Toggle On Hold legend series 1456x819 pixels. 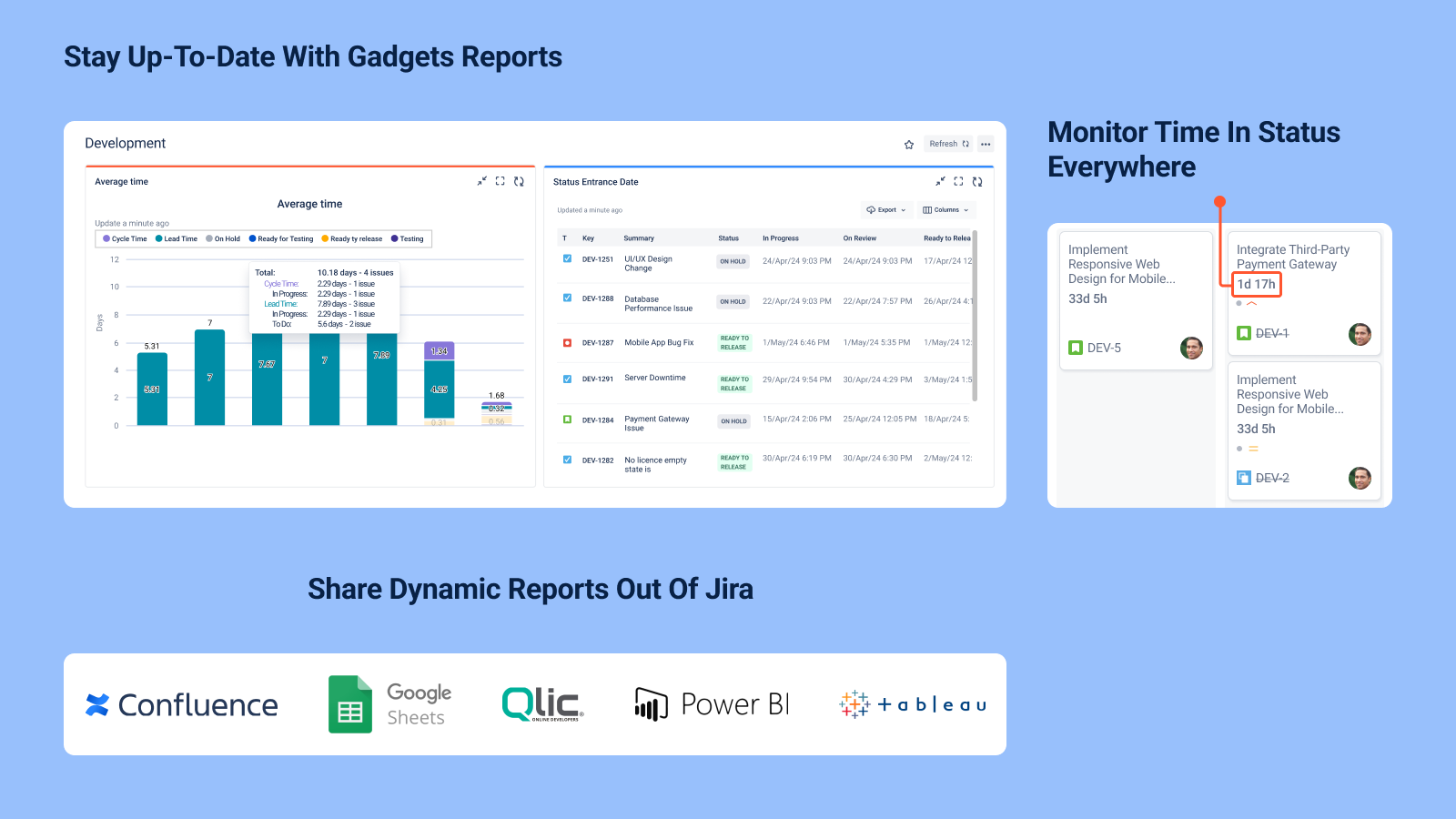[223, 238]
